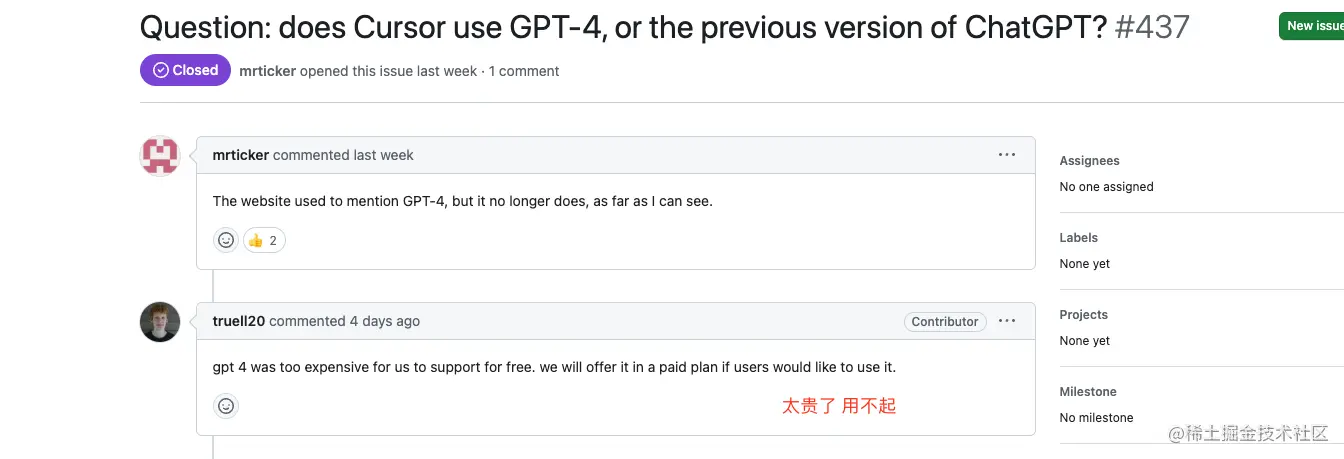Open mrticker username in first comment
This screenshot has width=1344, height=459.
pos(240,155)
